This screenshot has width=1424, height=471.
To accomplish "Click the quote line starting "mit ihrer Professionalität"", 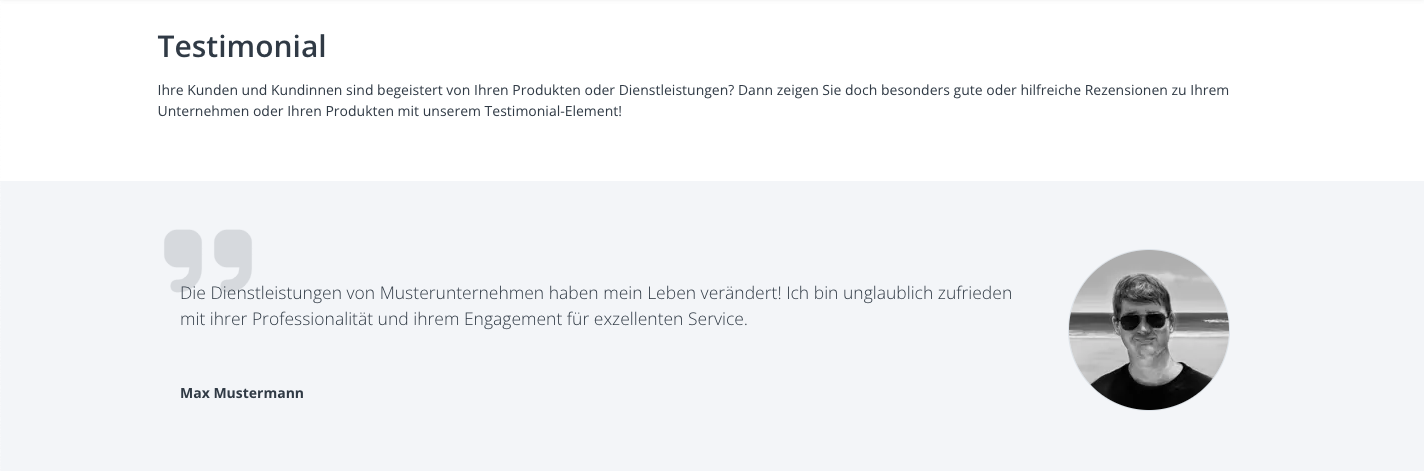I will click(x=464, y=320).
